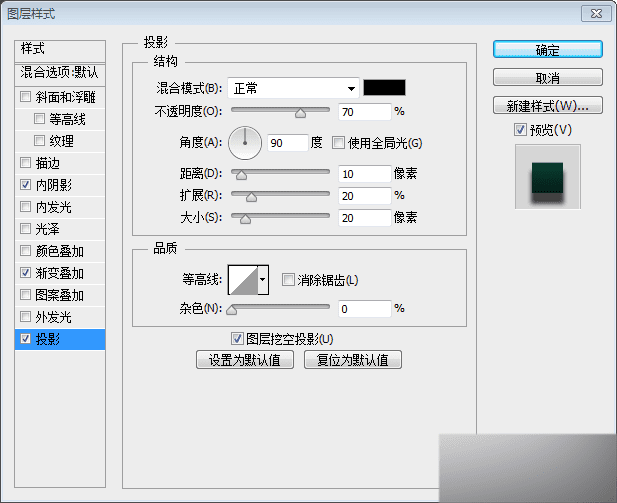This screenshot has width=617, height=503.
Task: Open the 内阴影 settings page
Action: click(54, 185)
